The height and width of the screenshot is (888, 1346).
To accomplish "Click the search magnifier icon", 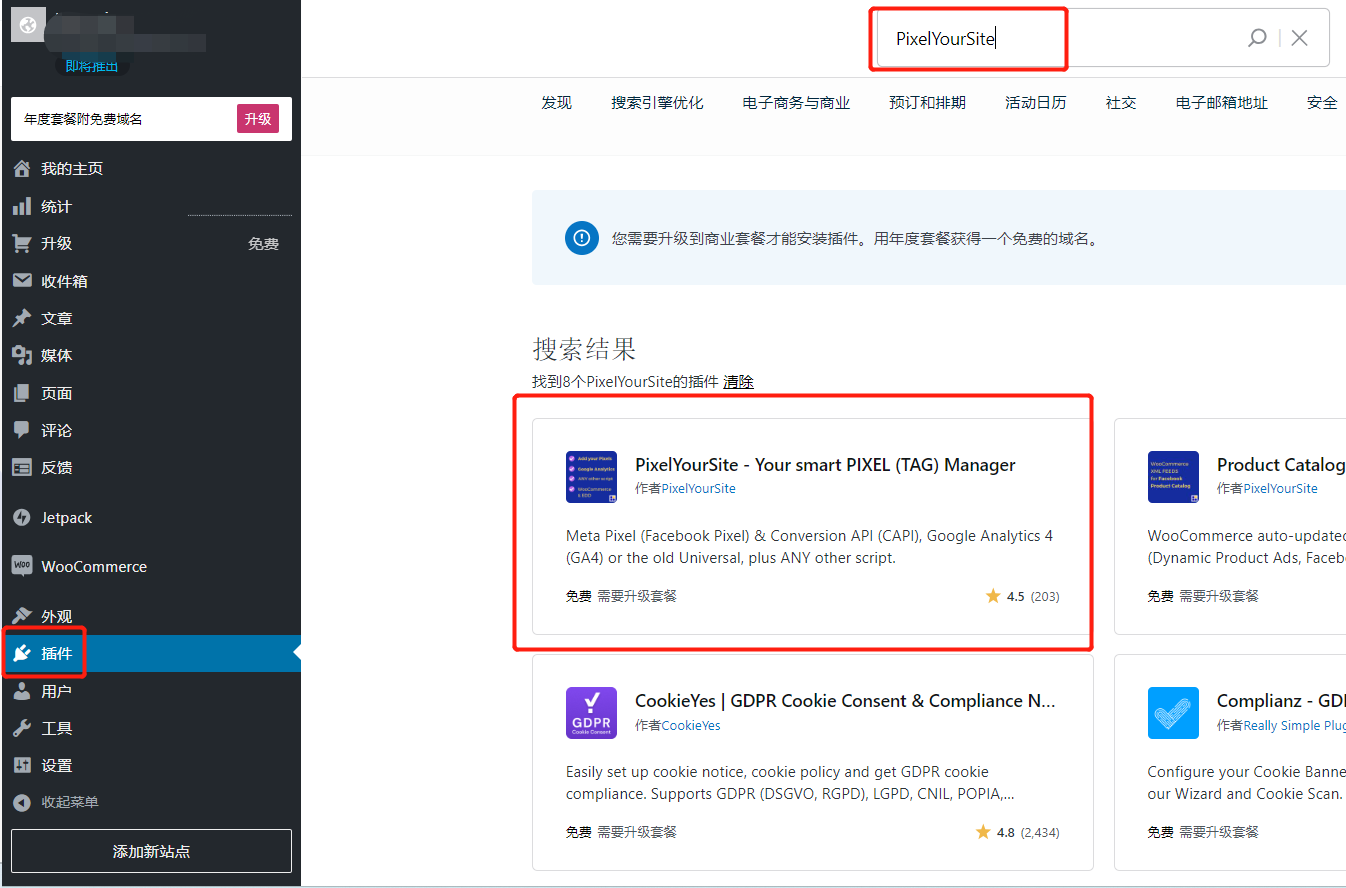I will click(1257, 38).
